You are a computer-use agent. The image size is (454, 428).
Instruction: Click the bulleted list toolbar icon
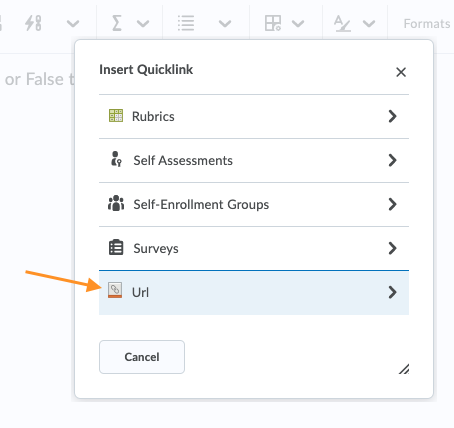186,23
